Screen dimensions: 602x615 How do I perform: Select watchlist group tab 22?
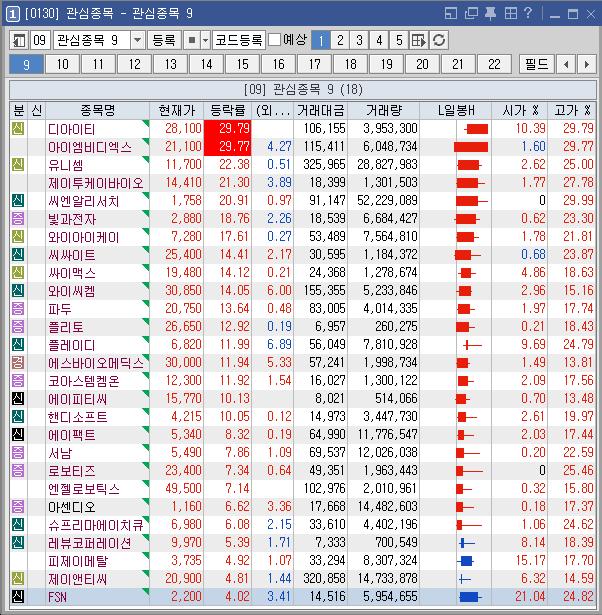[x=495, y=64]
